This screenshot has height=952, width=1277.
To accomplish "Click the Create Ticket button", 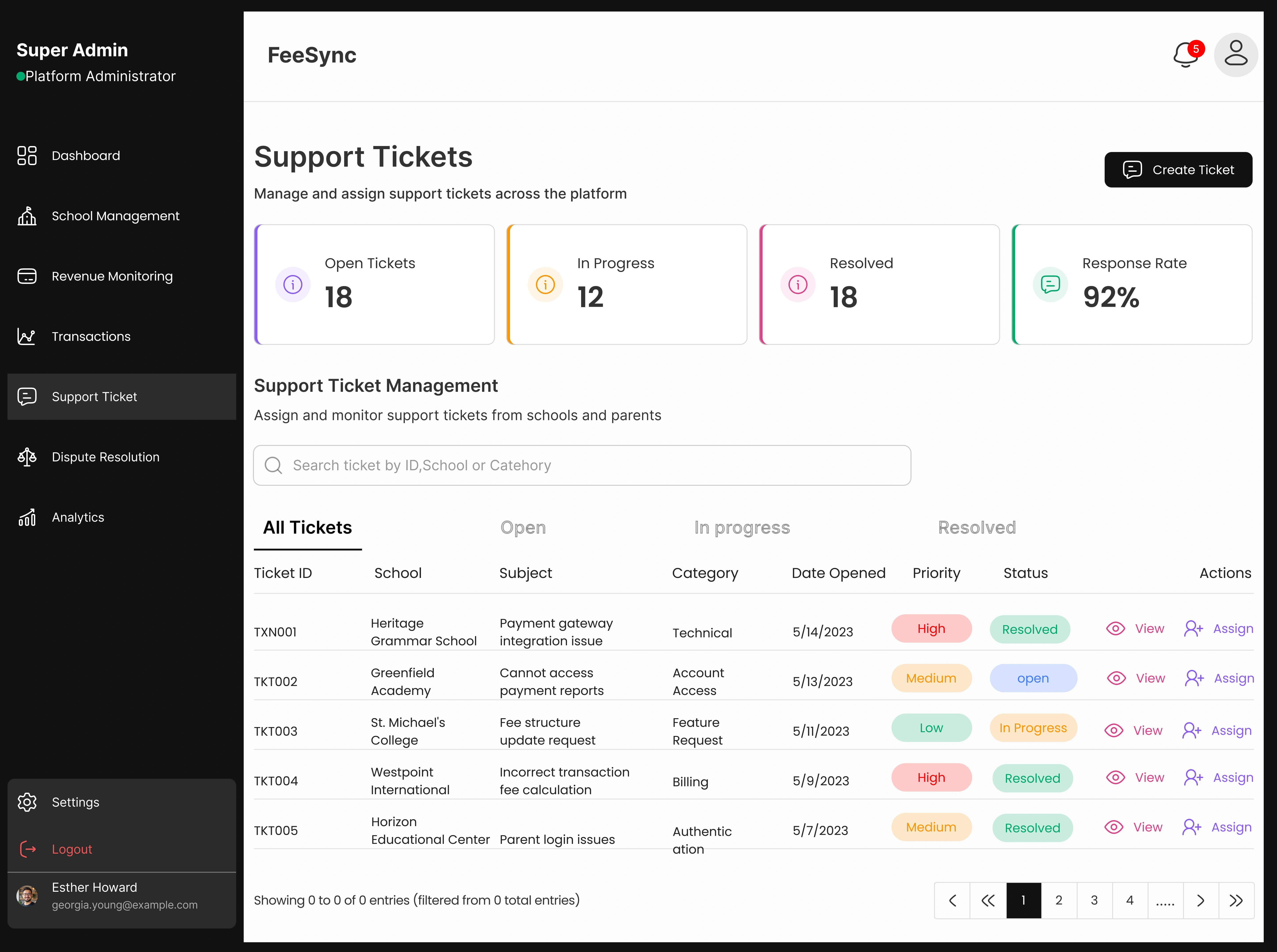I will pyautogui.click(x=1178, y=170).
